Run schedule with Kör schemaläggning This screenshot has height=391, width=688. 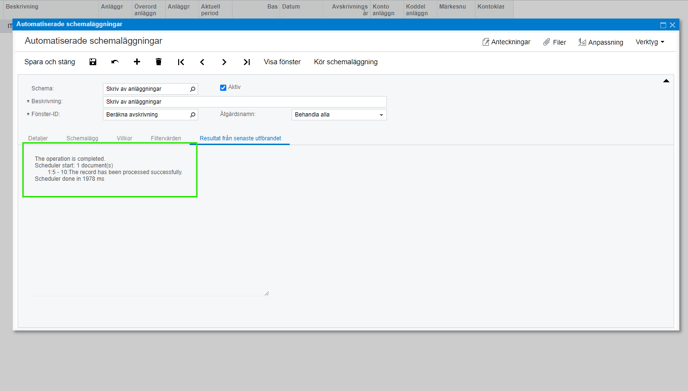click(346, 62)
